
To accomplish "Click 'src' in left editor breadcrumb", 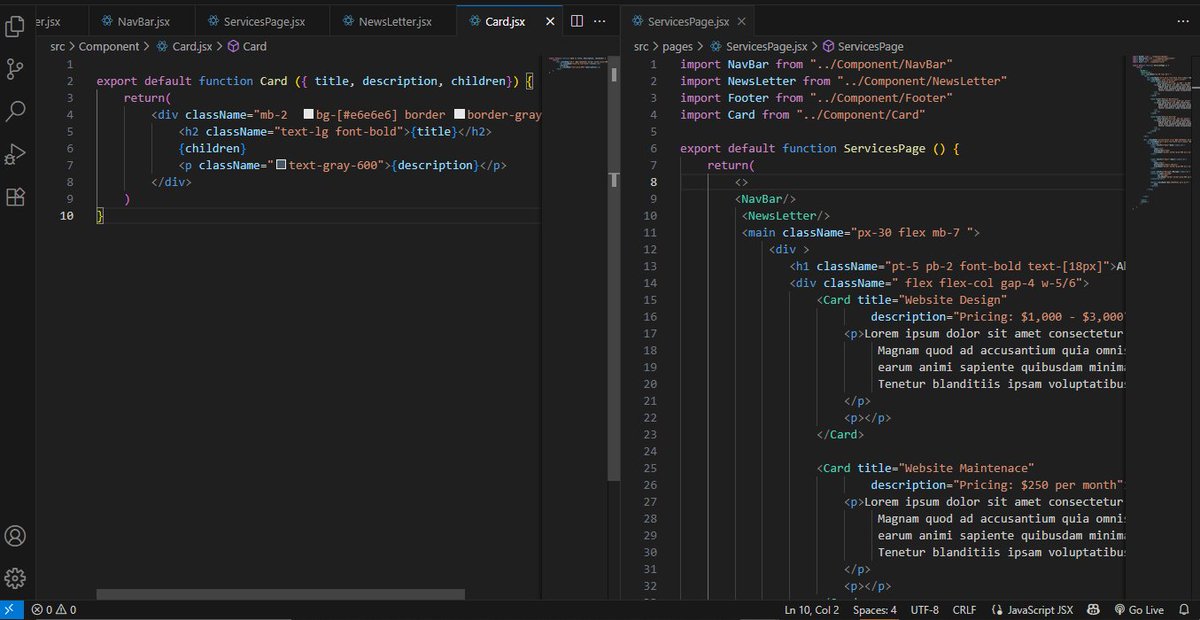I will click(x=58, y=46).
